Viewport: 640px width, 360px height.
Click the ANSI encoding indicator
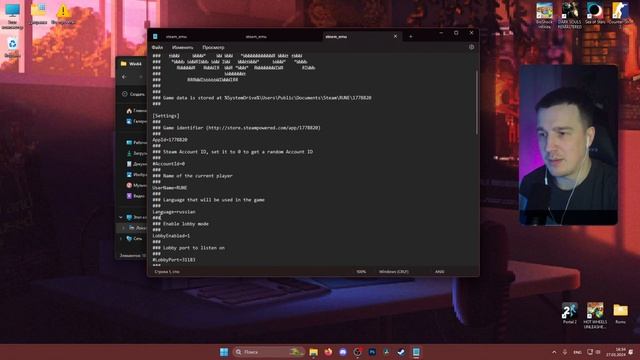pos(440,271)
